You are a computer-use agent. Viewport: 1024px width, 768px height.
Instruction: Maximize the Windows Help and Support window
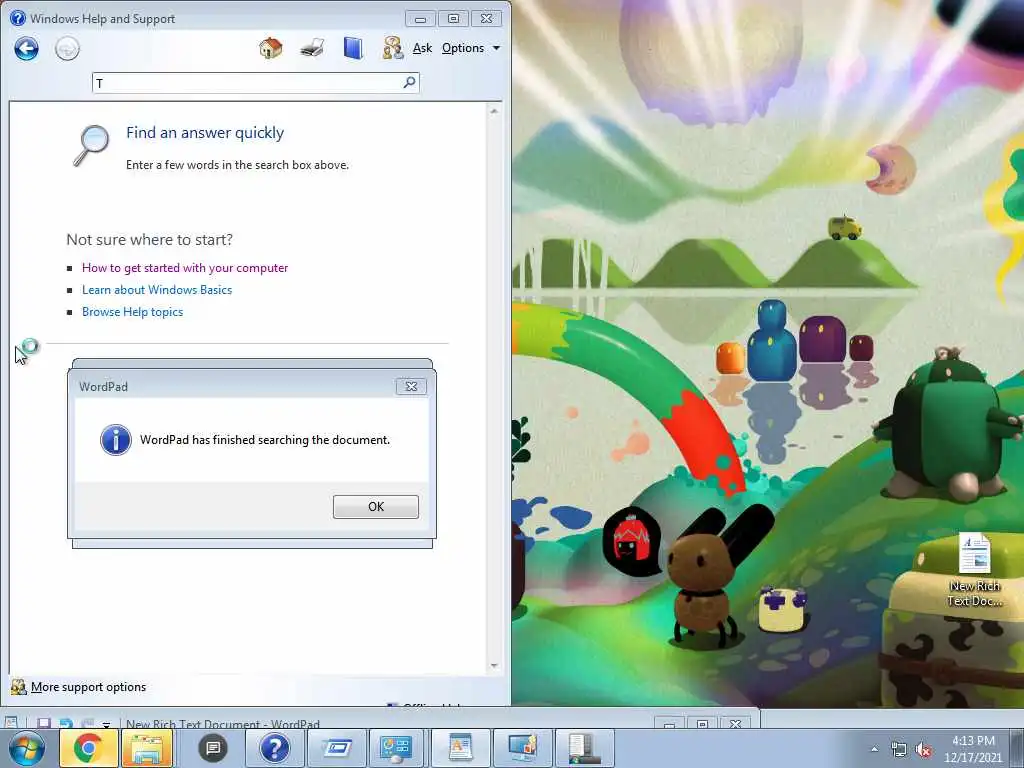pyautogui.click(x=453, y=19)
